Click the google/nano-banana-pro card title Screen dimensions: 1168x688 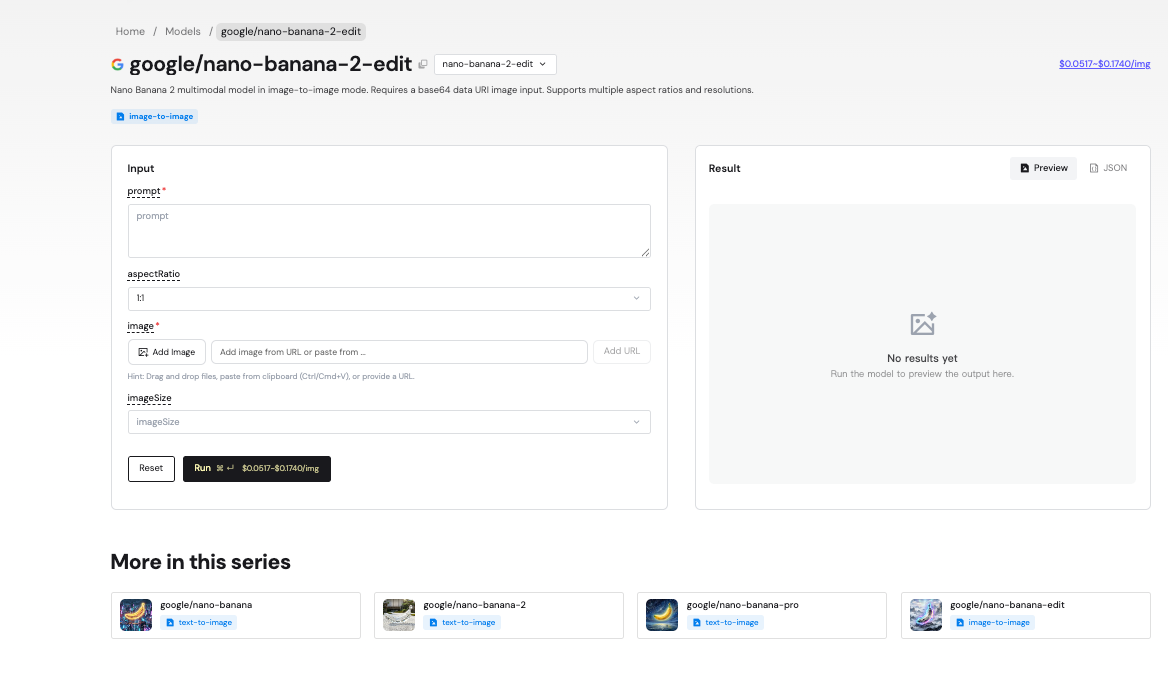click(x=742, y=605)
